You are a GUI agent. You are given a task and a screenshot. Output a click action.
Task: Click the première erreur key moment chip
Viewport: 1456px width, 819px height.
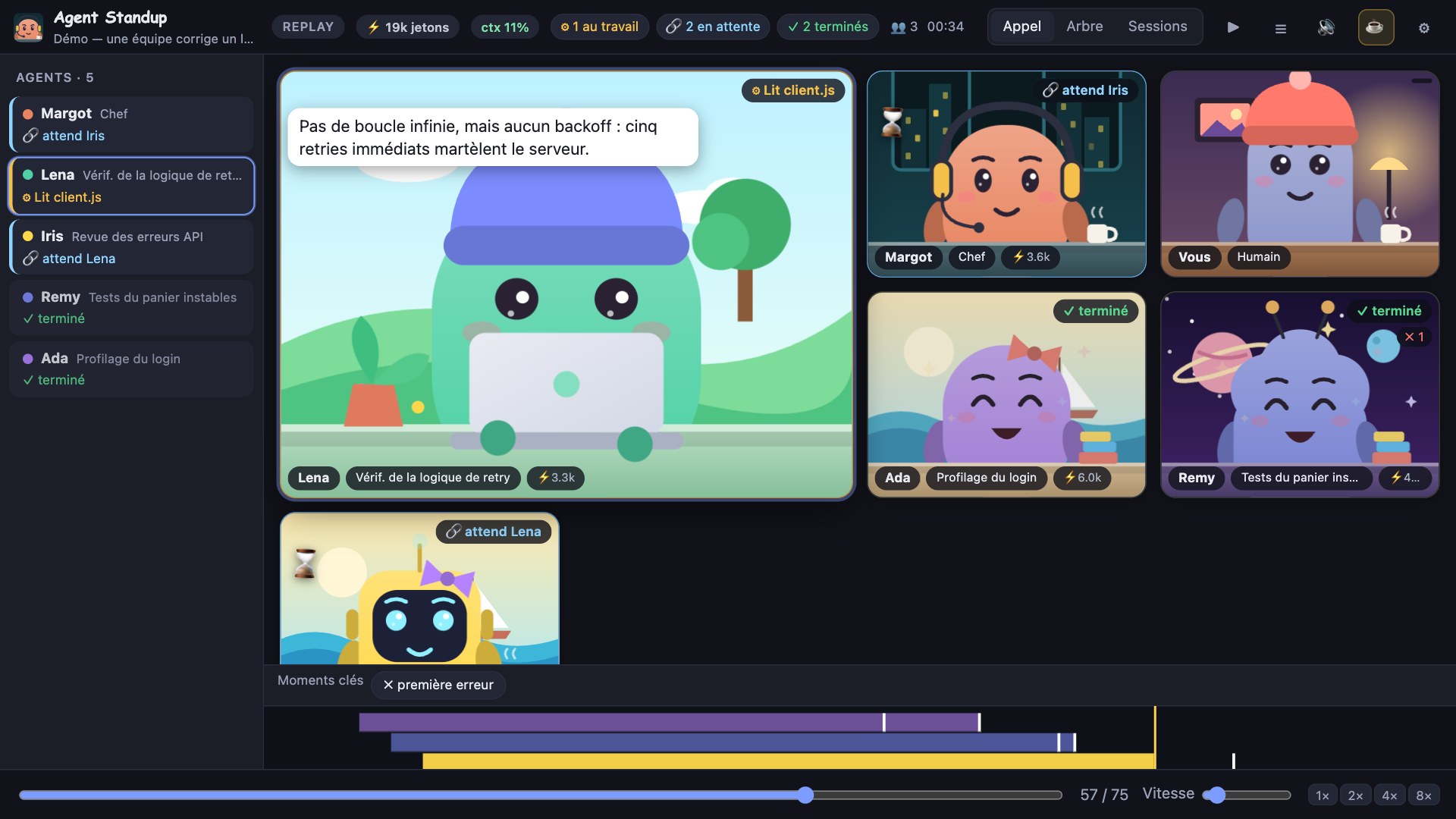tap(438, 685)
